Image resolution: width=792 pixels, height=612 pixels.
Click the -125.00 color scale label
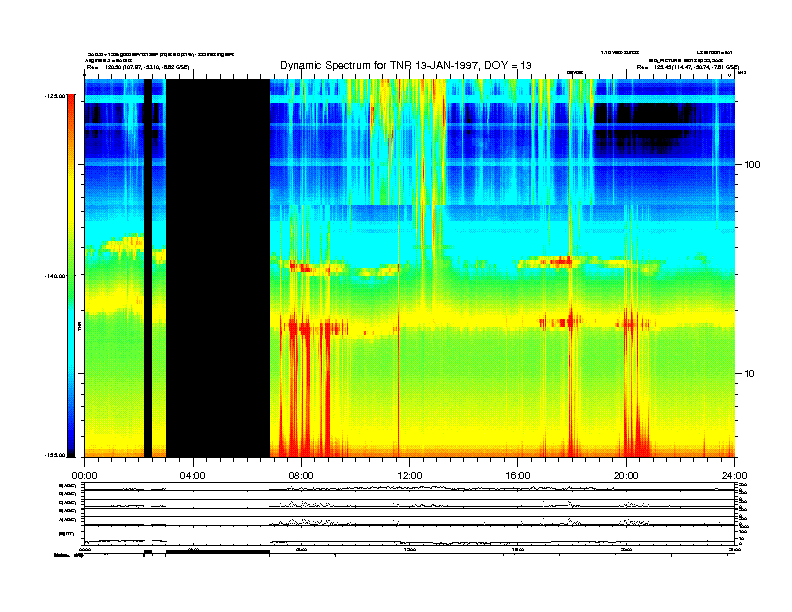pyautogui.click(x=55, y=95)
